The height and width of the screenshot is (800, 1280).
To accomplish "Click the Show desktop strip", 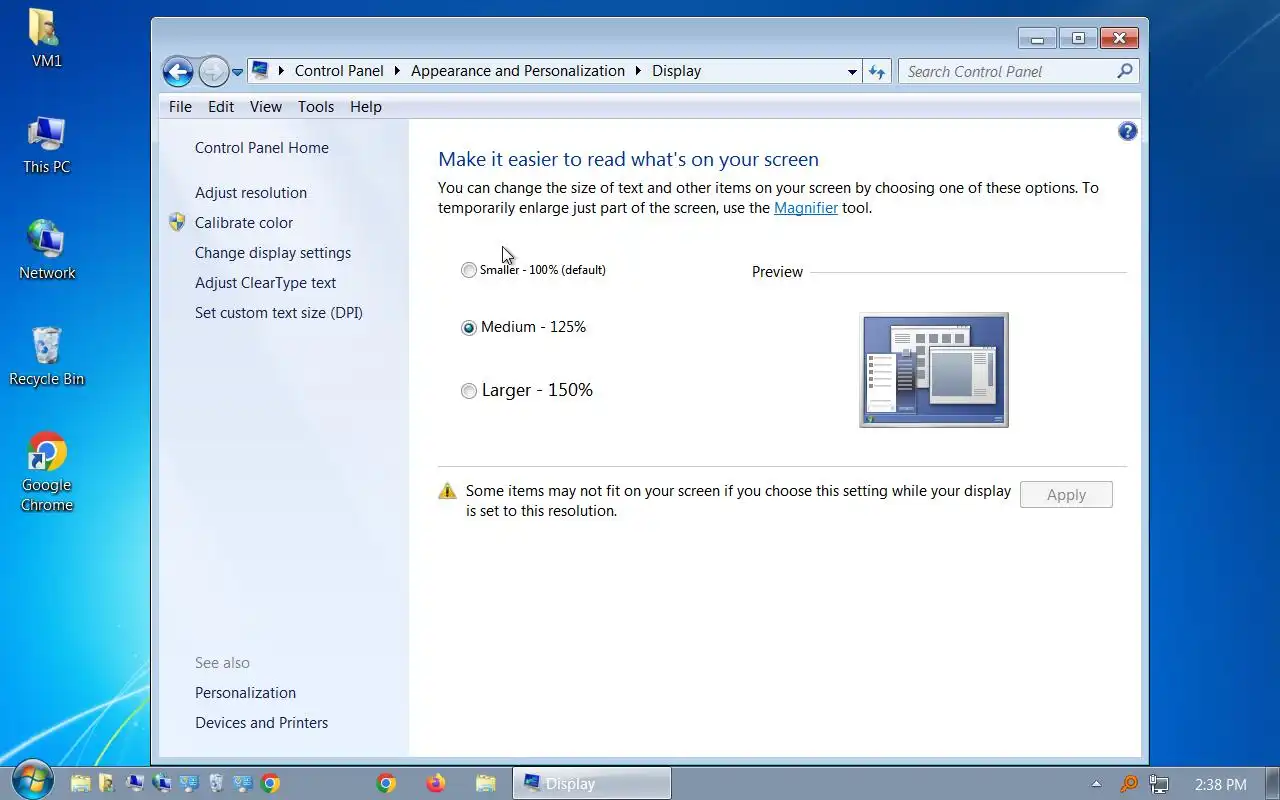I will coord(1272,784).
